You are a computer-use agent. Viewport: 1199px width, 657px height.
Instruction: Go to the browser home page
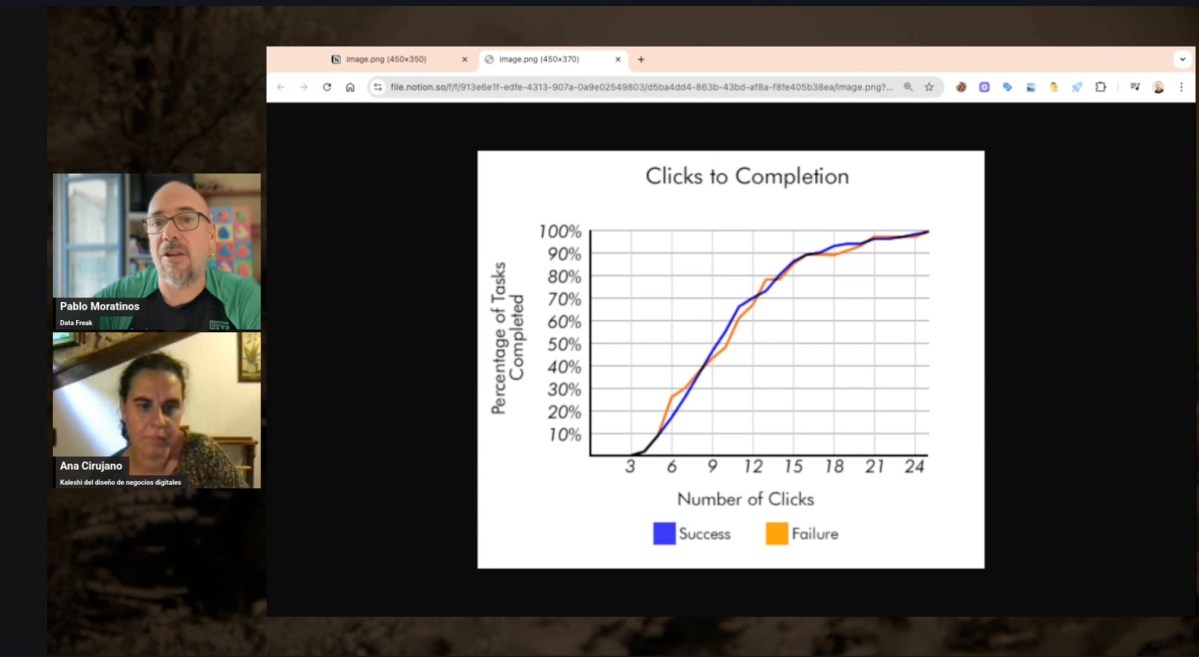(x=350, y=87)
